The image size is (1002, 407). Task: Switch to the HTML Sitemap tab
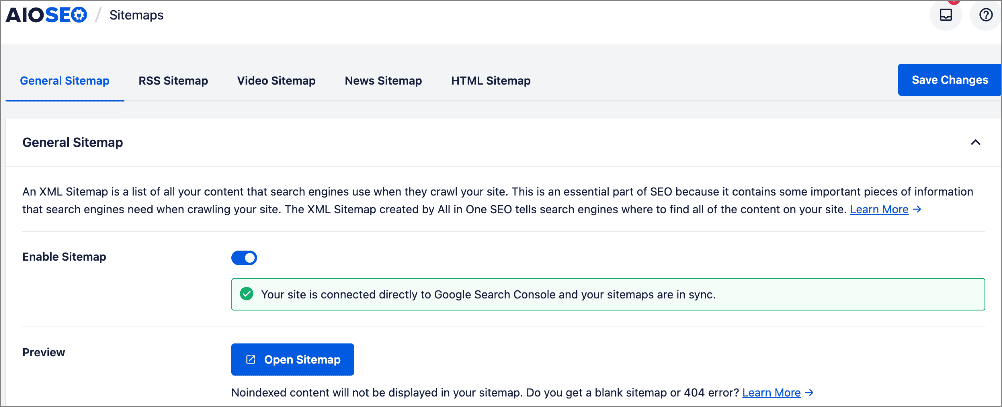coord(490,81)
